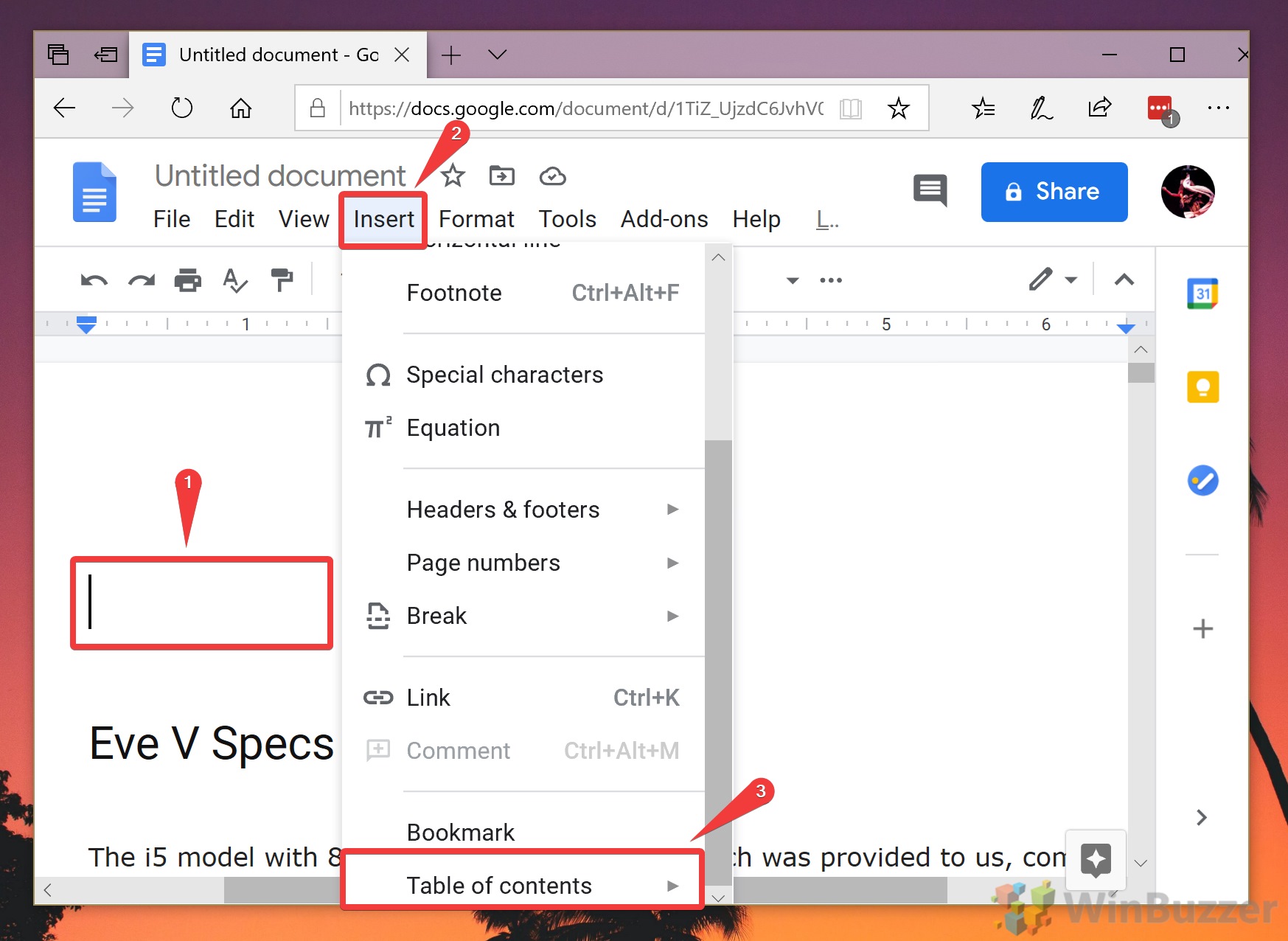This screenshot has width=1288, height=941.
Task: Toggle immersive reader in the address bar
Action: (849, 108)
